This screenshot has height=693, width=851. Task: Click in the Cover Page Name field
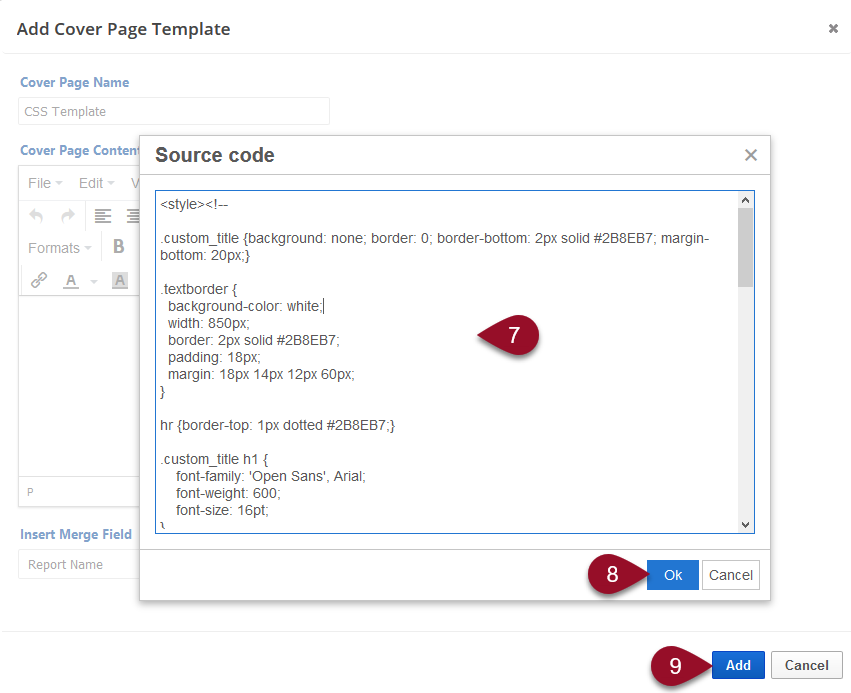[174, 111]
